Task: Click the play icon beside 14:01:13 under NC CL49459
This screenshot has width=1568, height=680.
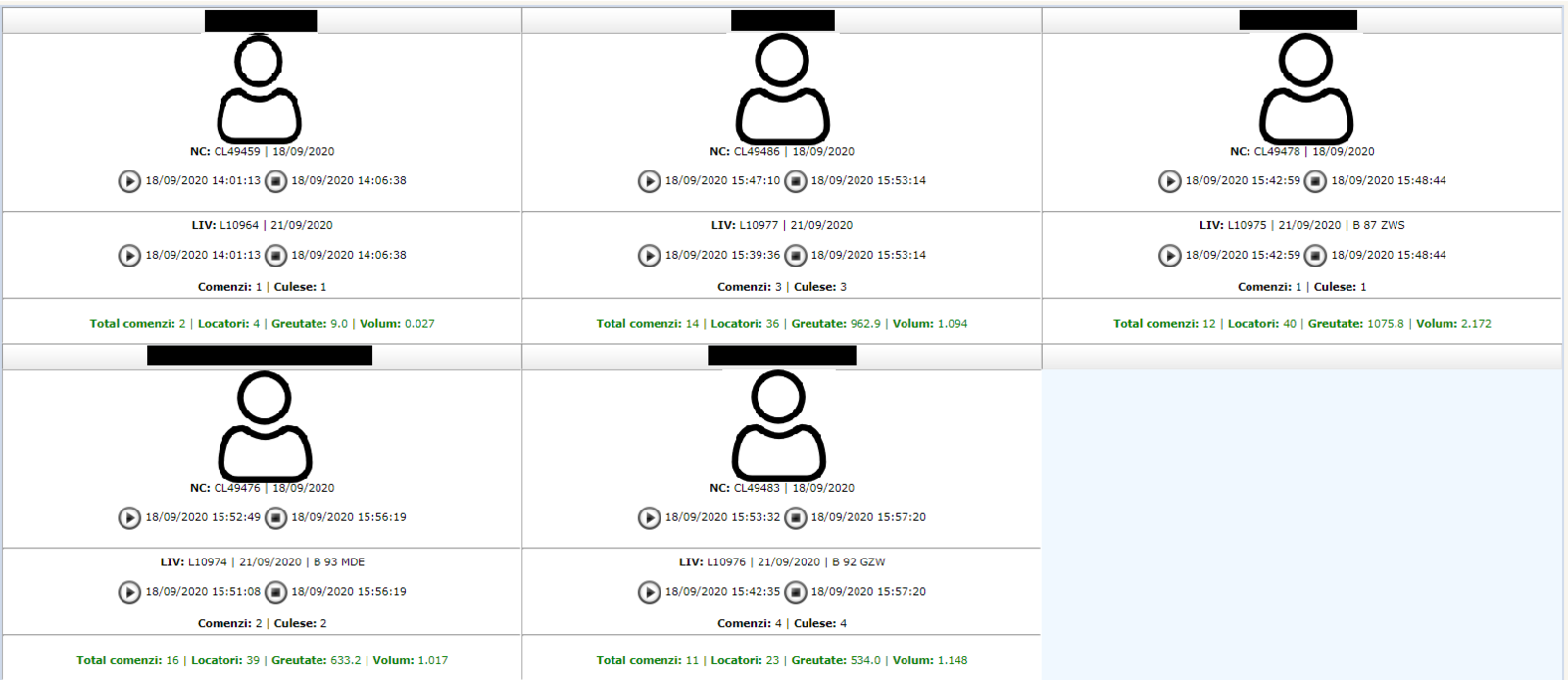Action: pyautogui.click(x=129, y=181)
